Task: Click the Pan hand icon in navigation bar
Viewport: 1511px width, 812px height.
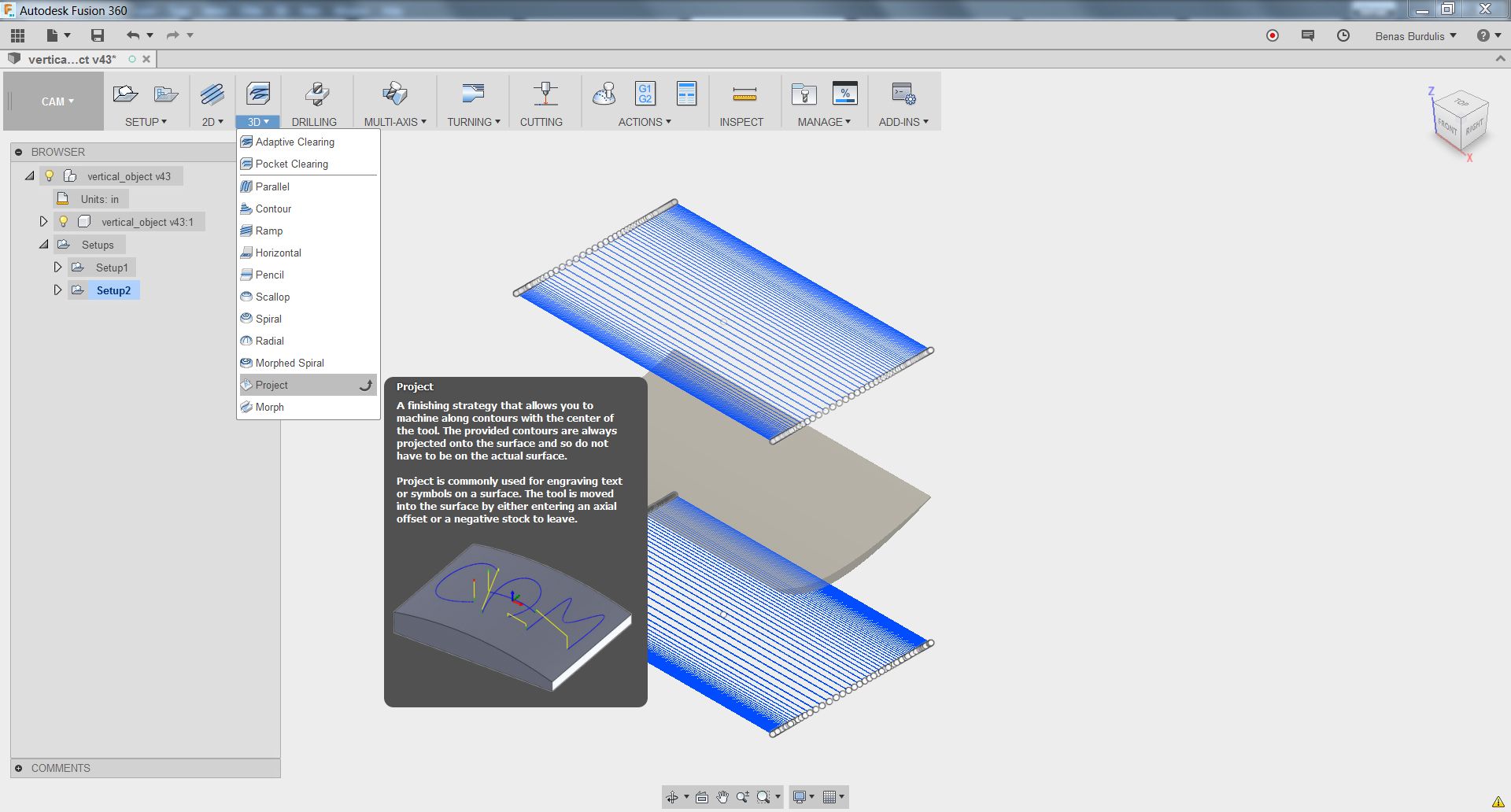Action: click(722, 796)
